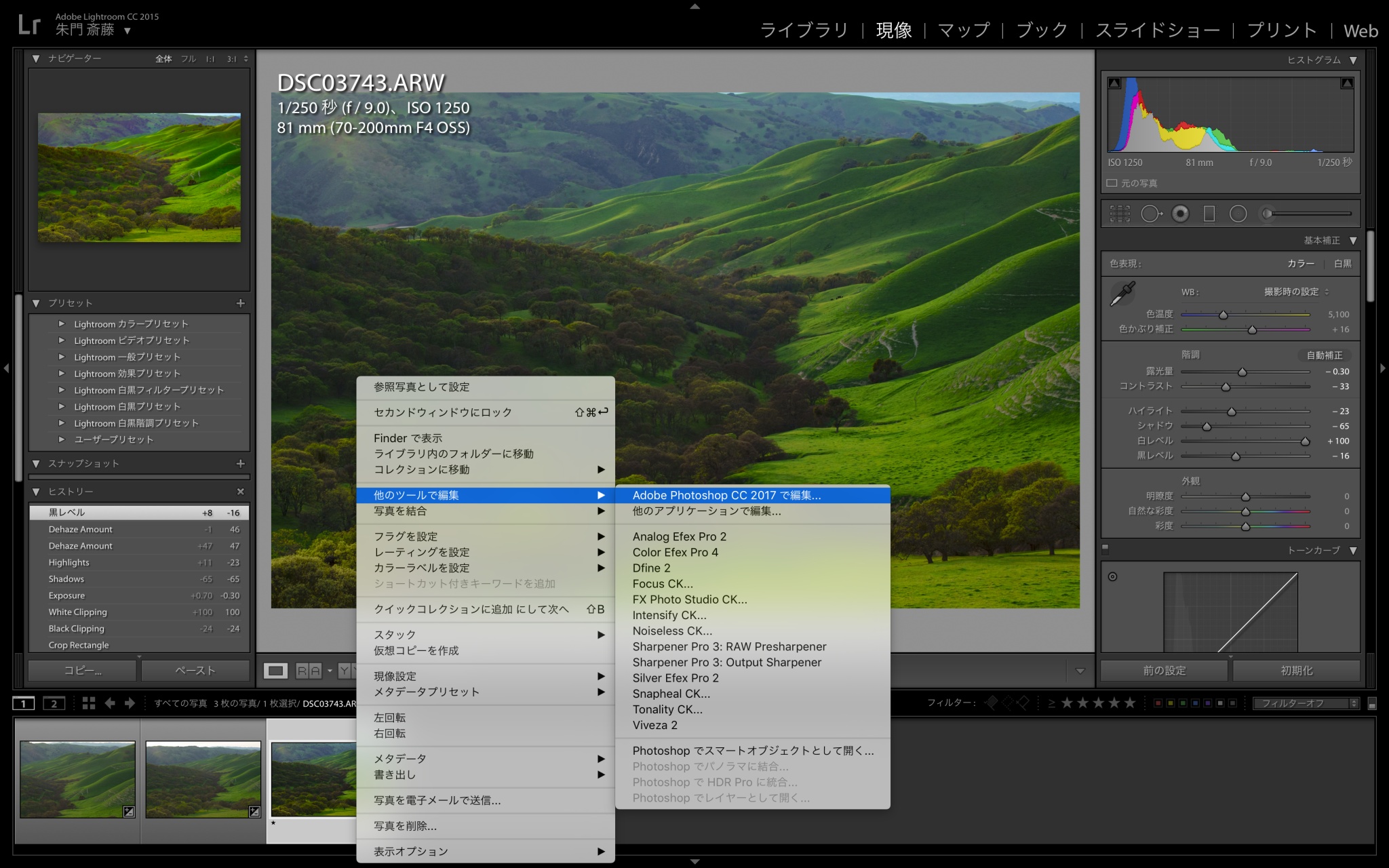Click the tone curve target adjustment icon
The height and width of the screenshot is (868, 1389).
point(1112,576)
